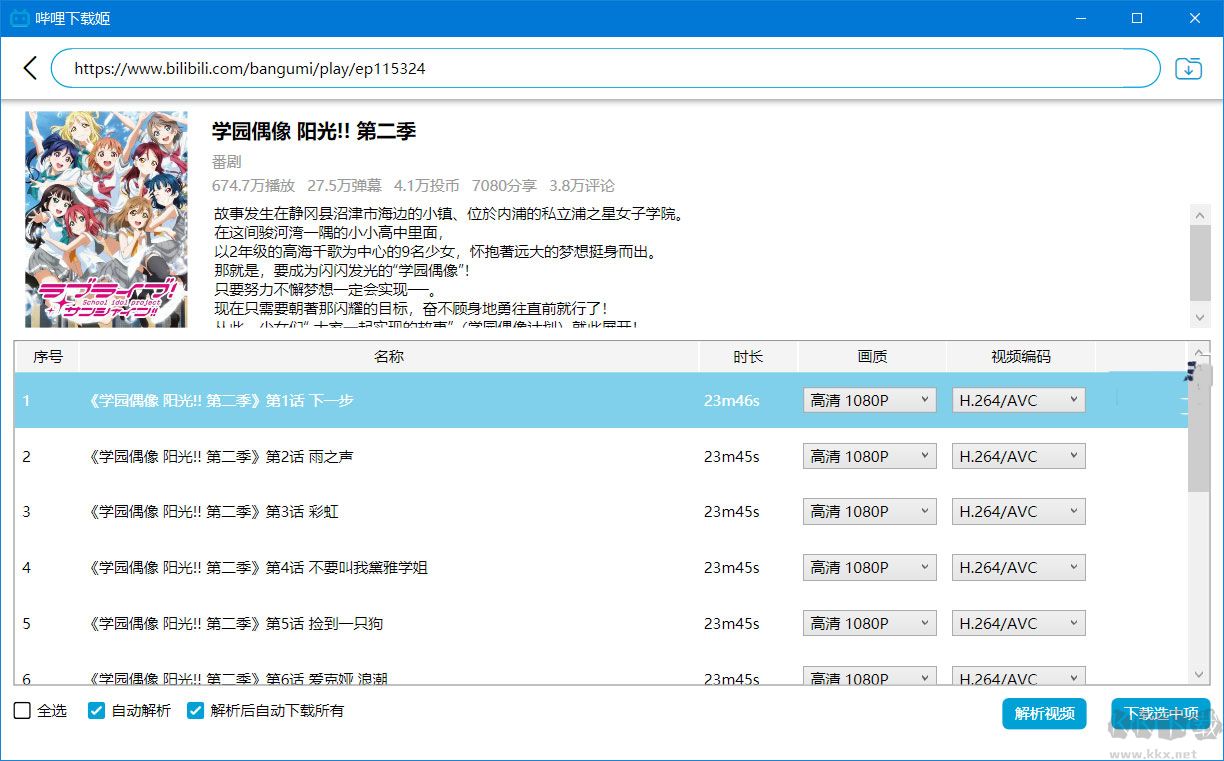Minimize the downloader window

tap(1080, 18)
